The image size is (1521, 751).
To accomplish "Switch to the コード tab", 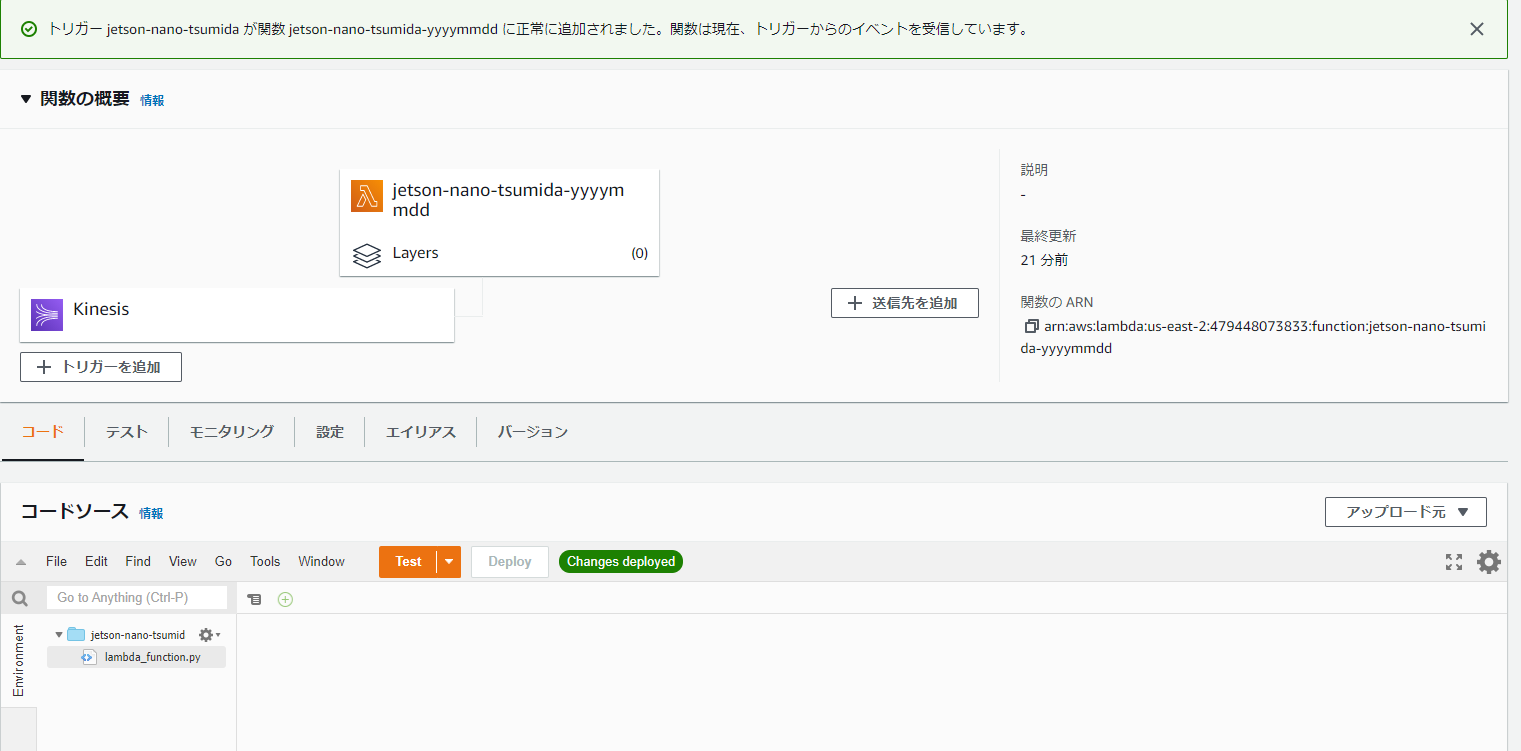I will [x=43, y=431].
